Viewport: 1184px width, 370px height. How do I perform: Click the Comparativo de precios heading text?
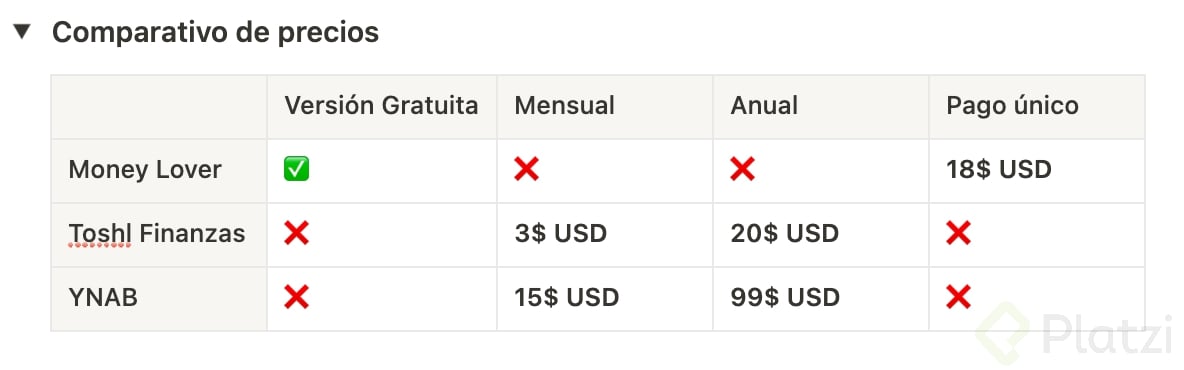pyautogui.click(x=215, y=32)
